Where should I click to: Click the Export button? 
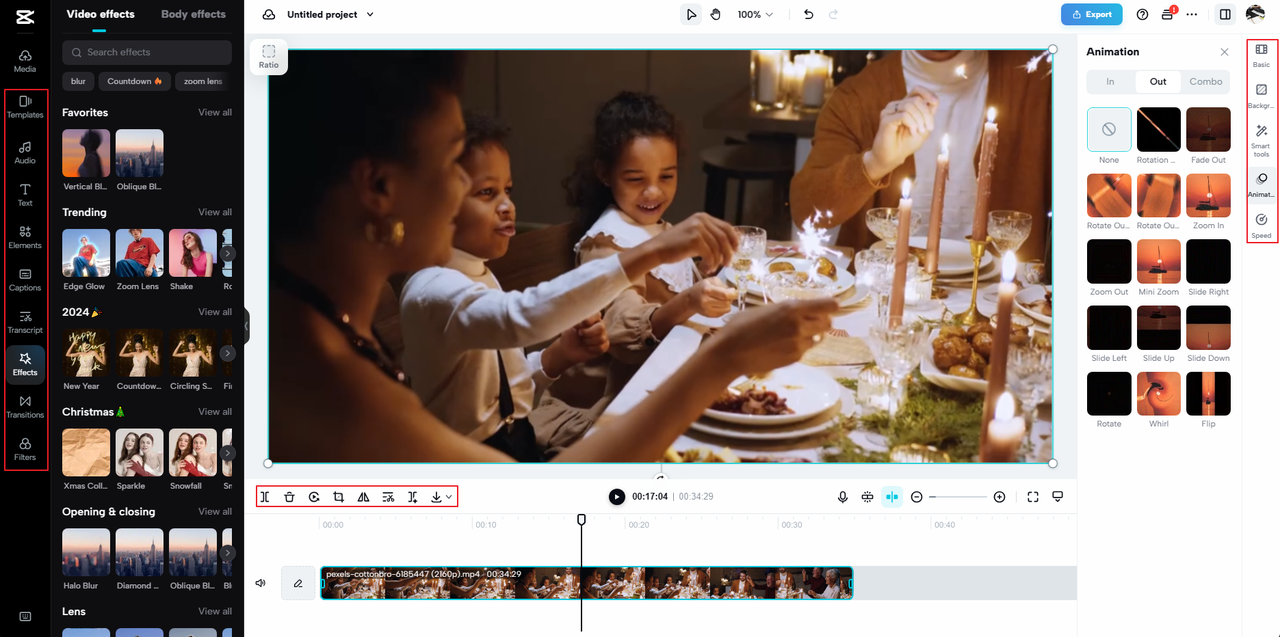(x=1091, y=15)
